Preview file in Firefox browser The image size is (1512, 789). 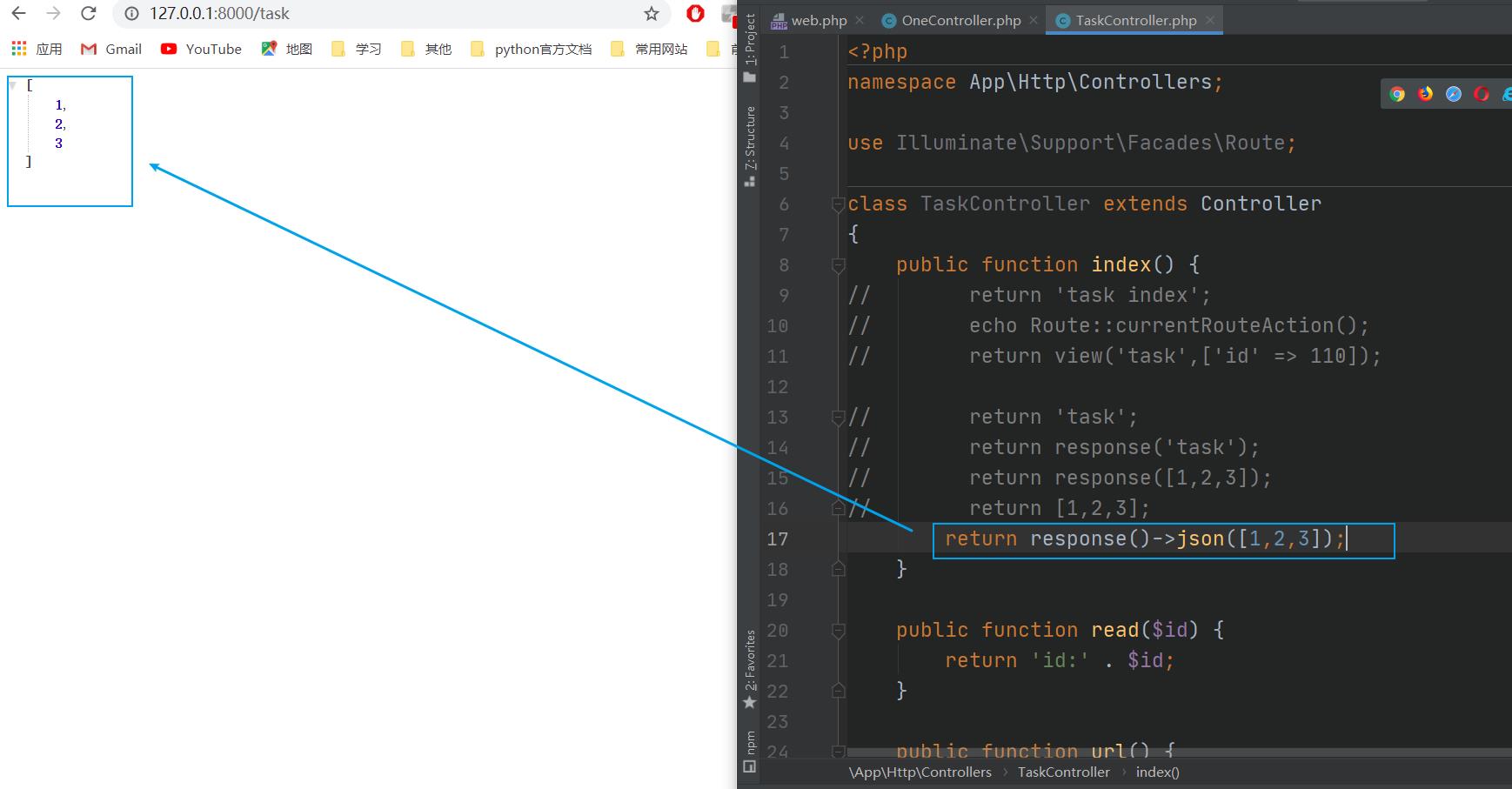1425,94
